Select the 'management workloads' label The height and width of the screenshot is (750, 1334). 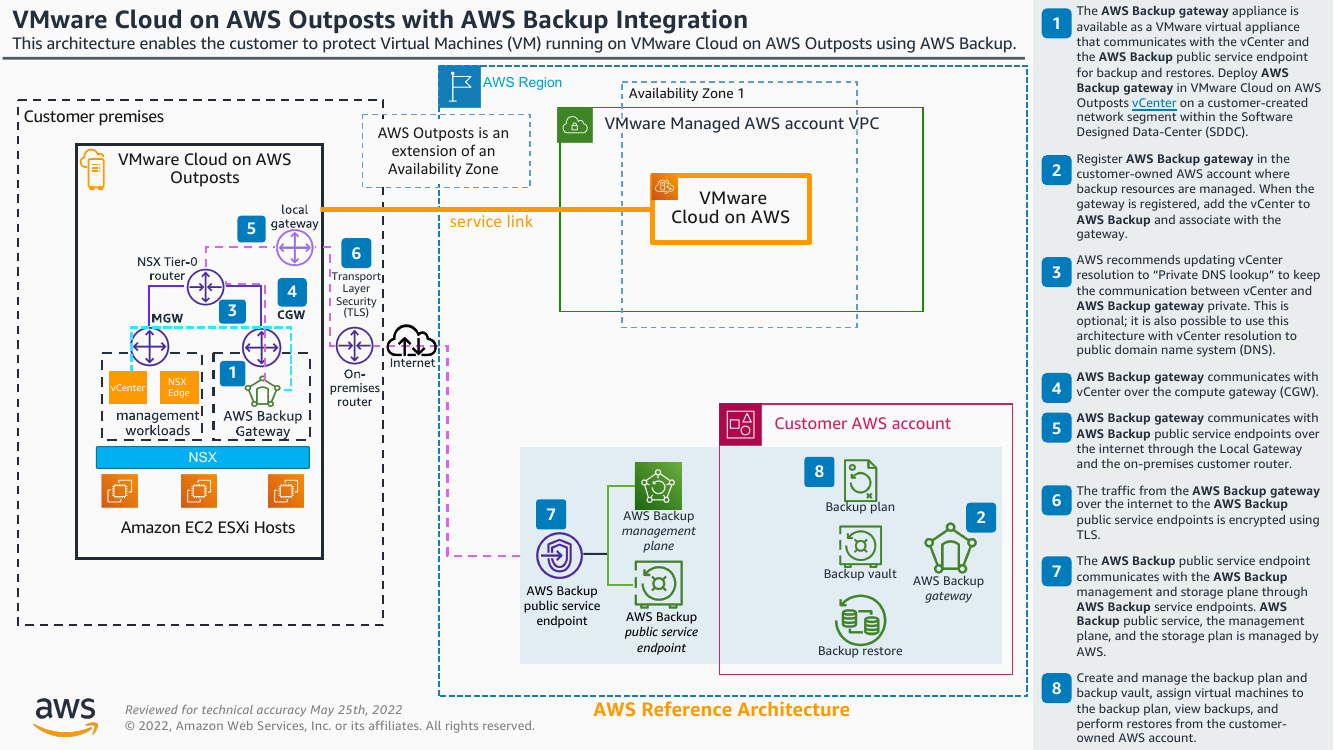pyautogui.click(x=157, y=423)
